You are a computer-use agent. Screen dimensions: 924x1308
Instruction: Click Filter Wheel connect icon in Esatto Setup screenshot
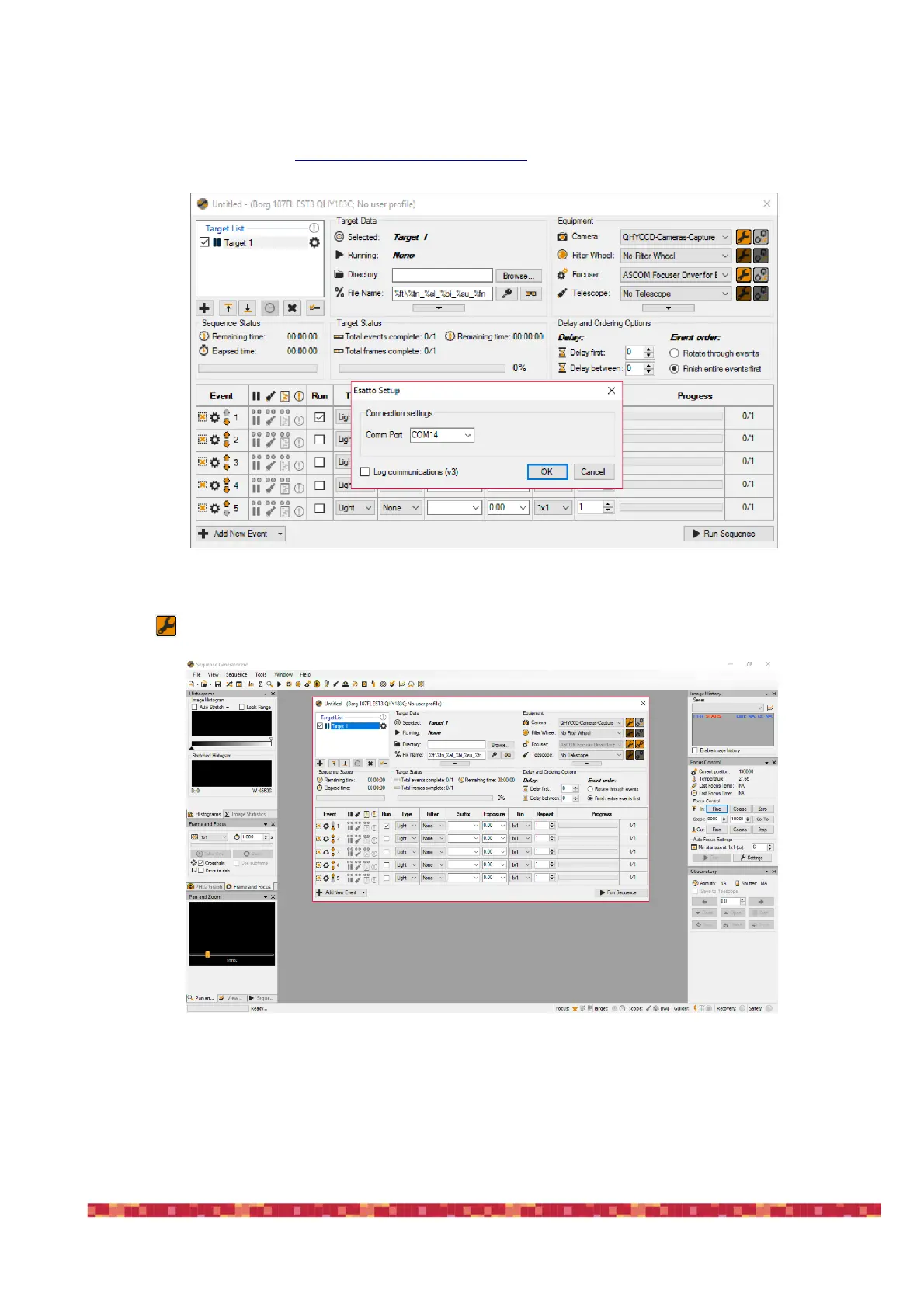(761, 256)
